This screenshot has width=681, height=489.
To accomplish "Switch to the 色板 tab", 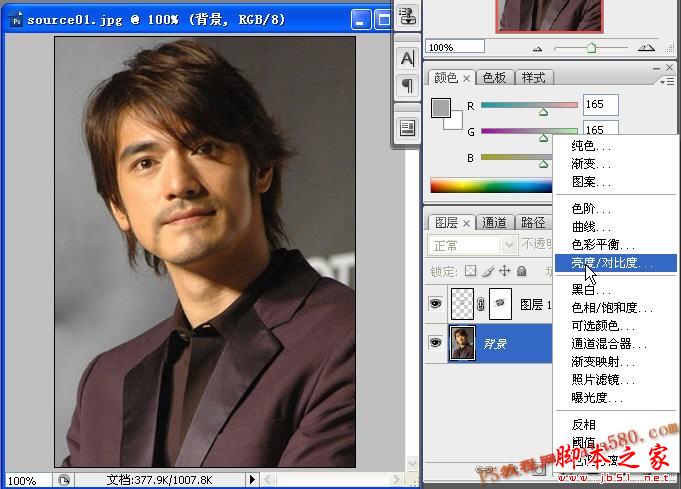I will click(494, 78).
